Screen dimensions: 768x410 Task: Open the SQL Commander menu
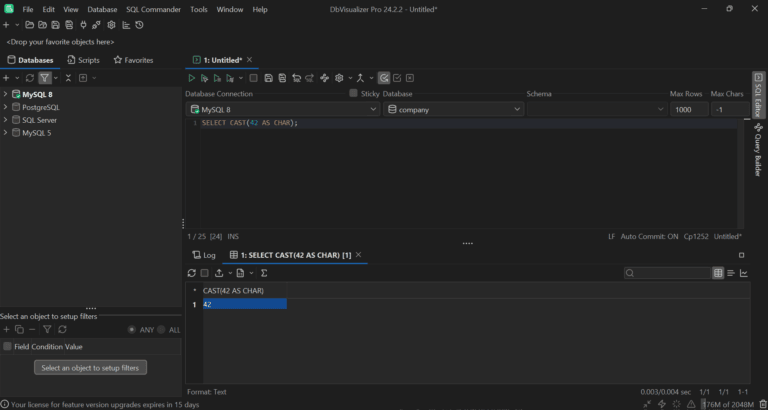click(153, 9)
